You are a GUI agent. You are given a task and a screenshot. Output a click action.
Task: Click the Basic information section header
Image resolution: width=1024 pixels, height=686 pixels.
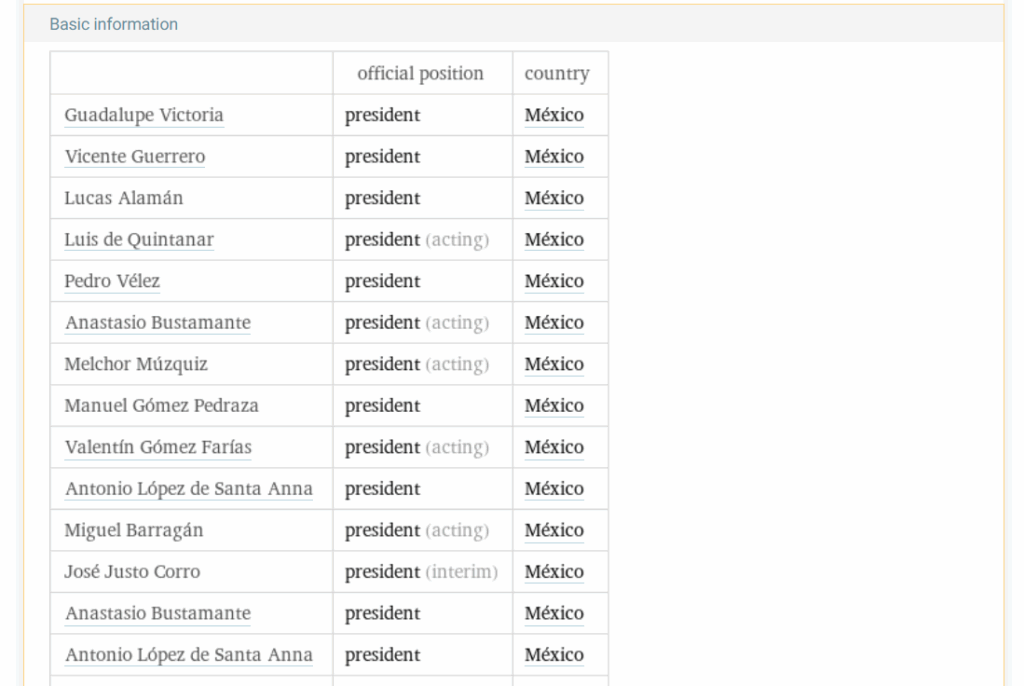coord(114,24)
